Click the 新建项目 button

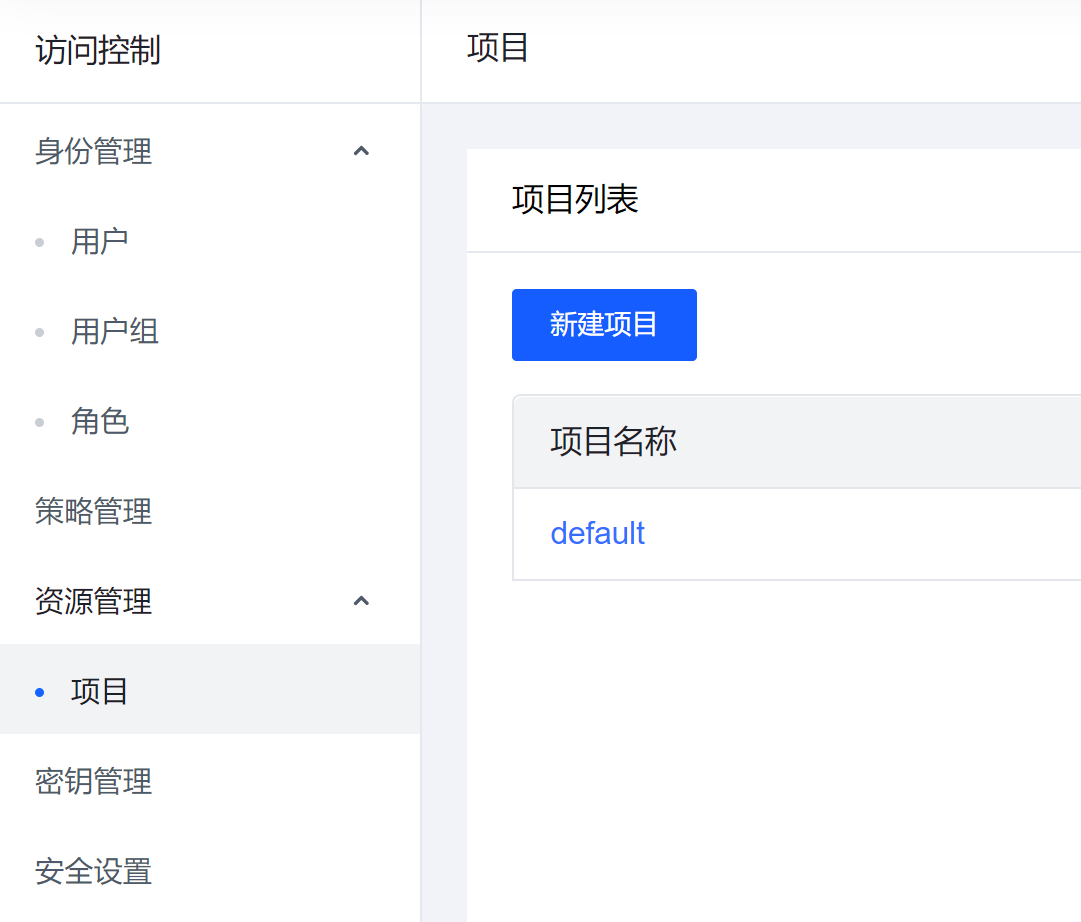[604, 325]
